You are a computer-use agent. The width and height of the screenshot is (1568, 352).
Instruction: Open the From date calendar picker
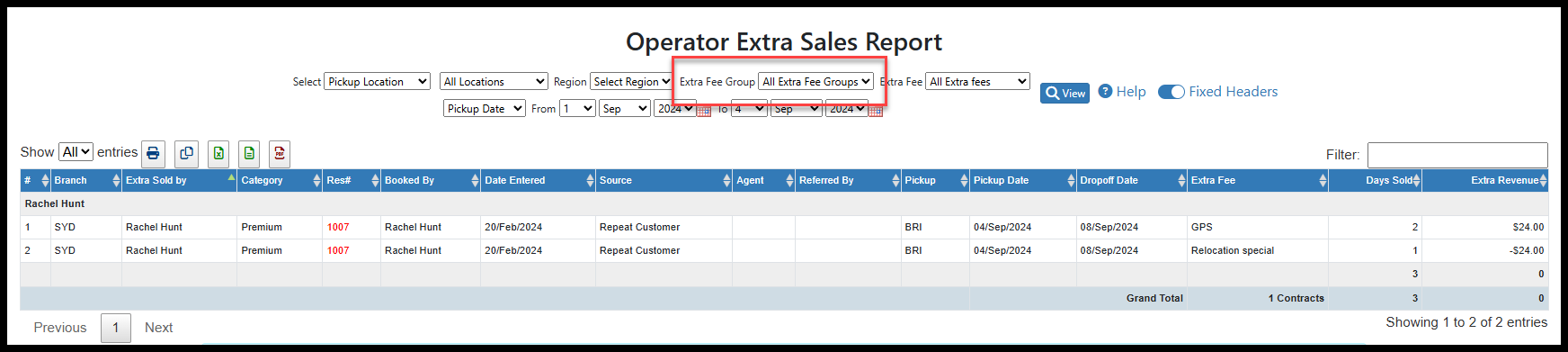(x=704, y=110)
